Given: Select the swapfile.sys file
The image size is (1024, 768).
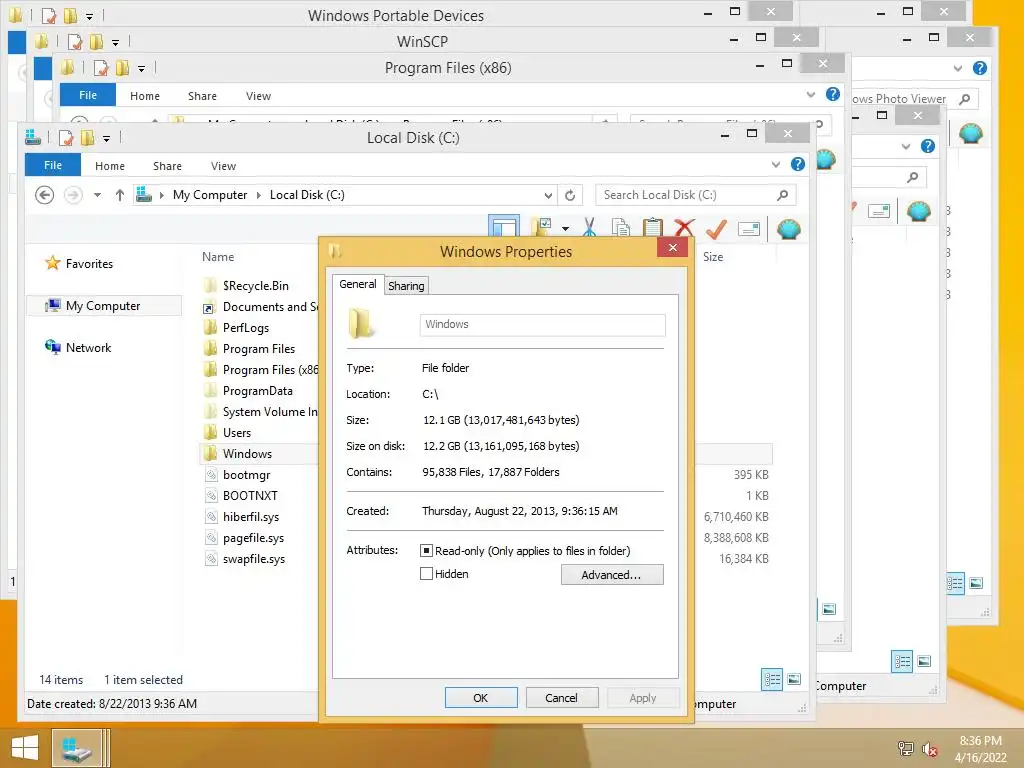Looking at the screenshot, I should (254, 558).
